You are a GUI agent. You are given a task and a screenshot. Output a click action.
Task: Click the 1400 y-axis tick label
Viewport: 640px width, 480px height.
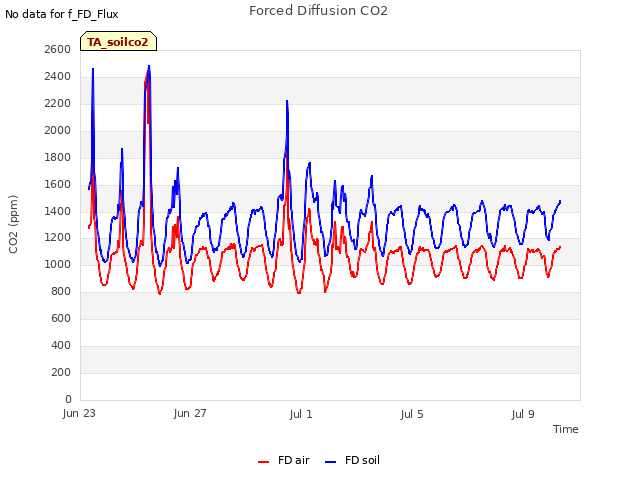[x=58, y=211]
